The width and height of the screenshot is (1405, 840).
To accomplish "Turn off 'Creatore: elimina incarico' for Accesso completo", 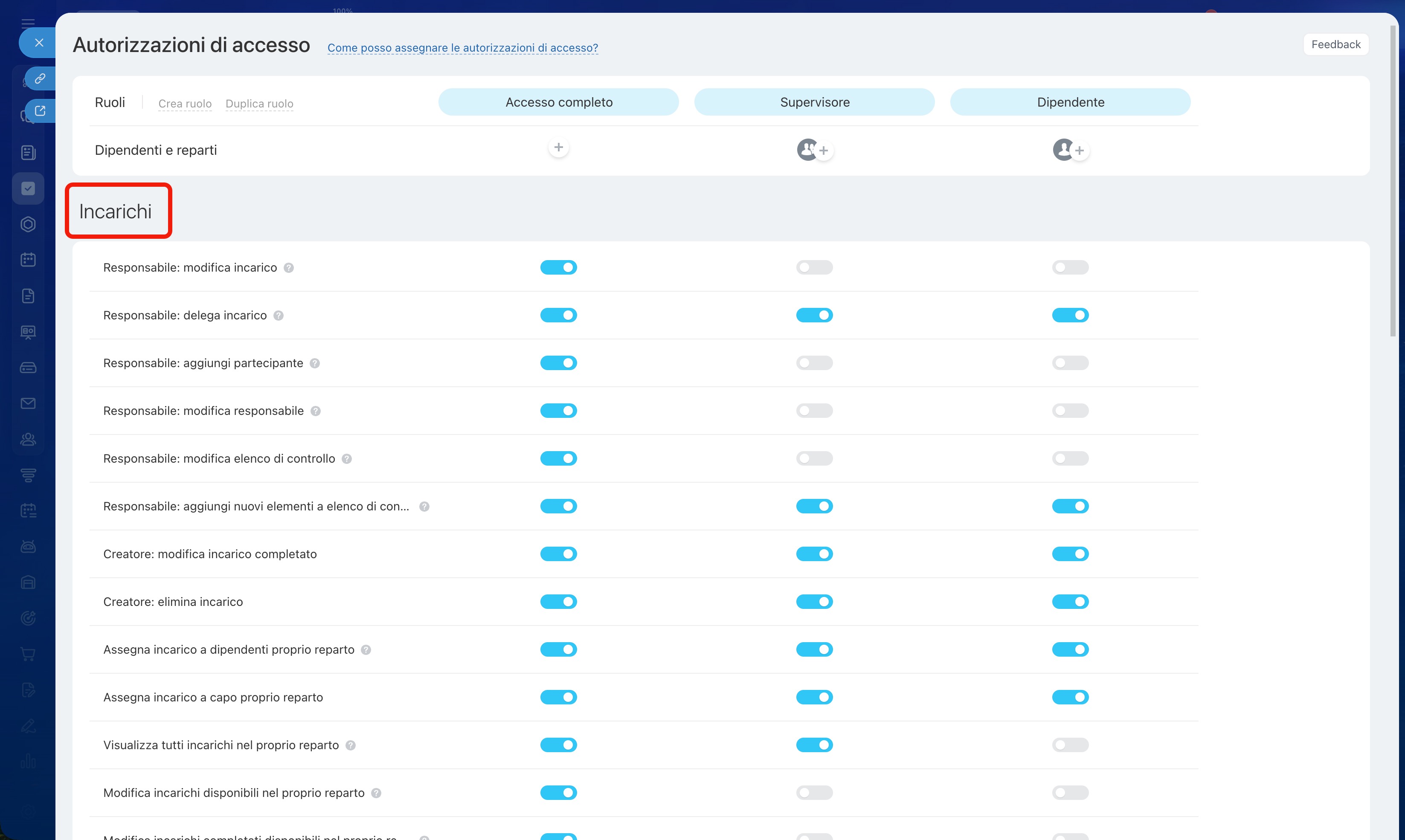I will pyautogui.click(x=558, y=602).
